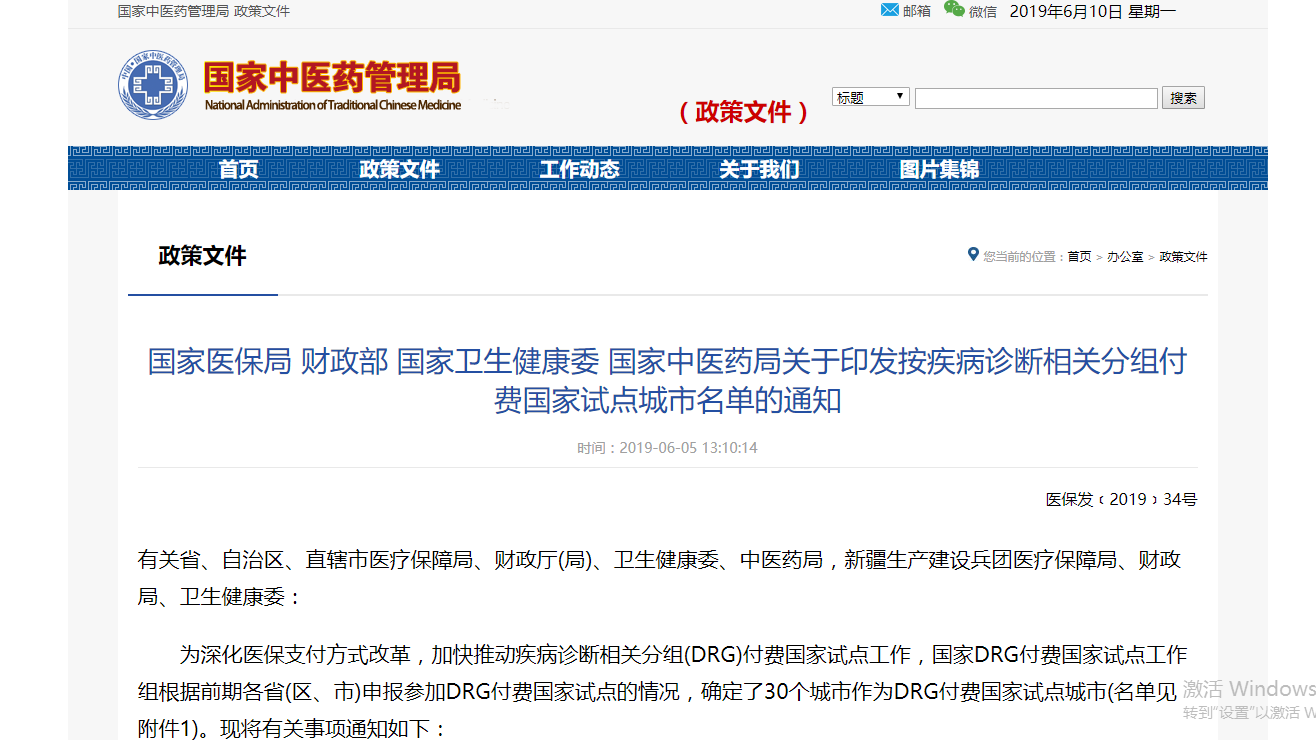Viewport: 1316px width, 740px height.
Task: Click the 国家中医药管理局 site title banner
Action: click(332, 84)
